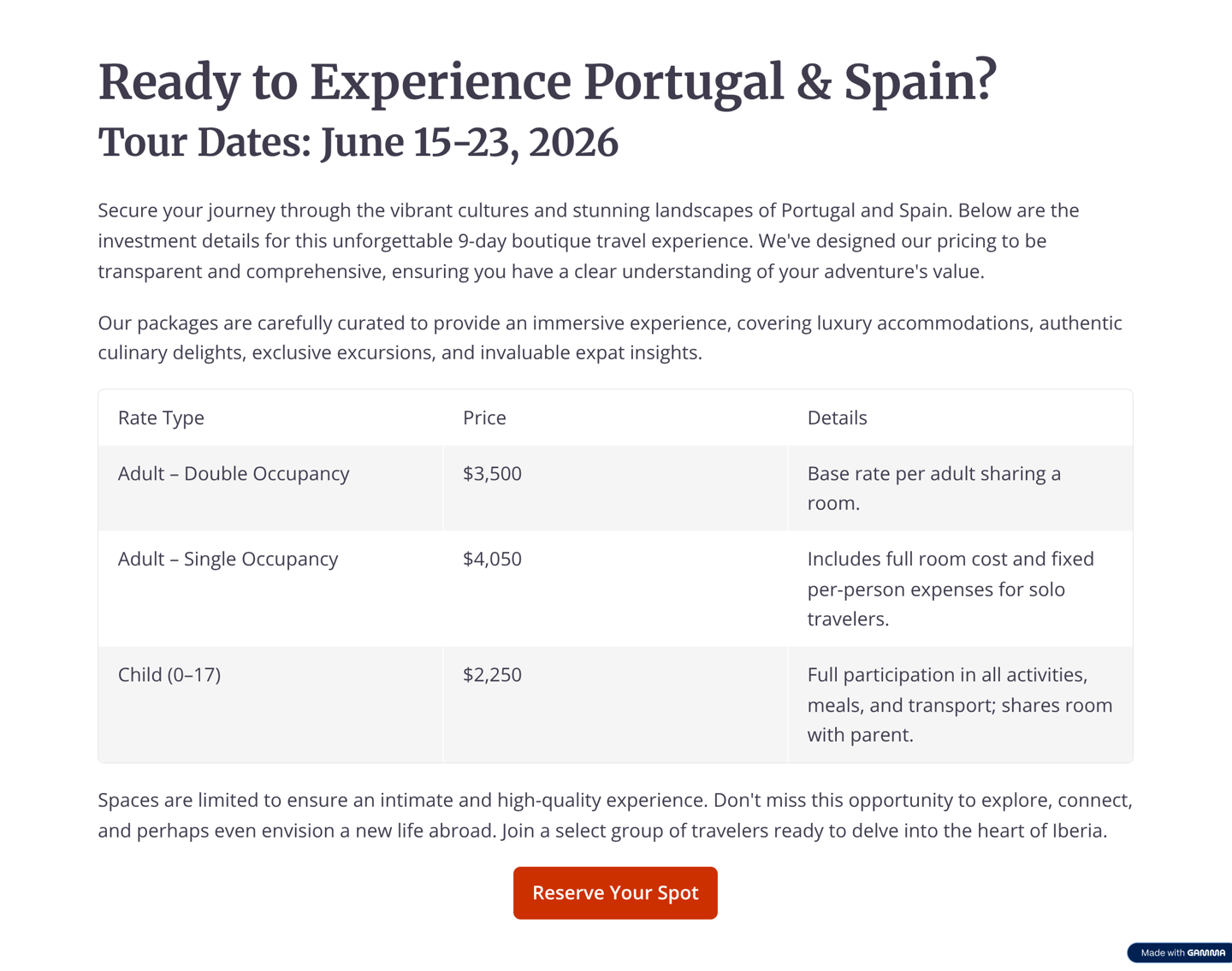
Task: Select the Adult – Double Occupancy cell
Action: coord(234,473)
